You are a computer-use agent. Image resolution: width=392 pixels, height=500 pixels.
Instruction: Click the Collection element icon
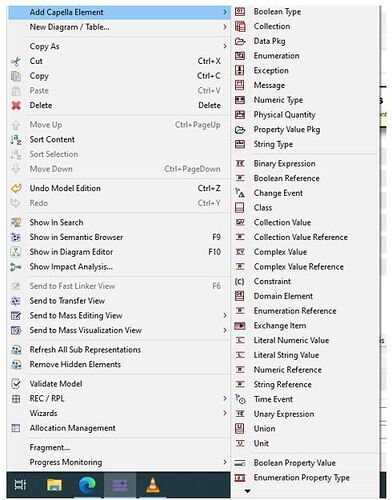point(240,26)
